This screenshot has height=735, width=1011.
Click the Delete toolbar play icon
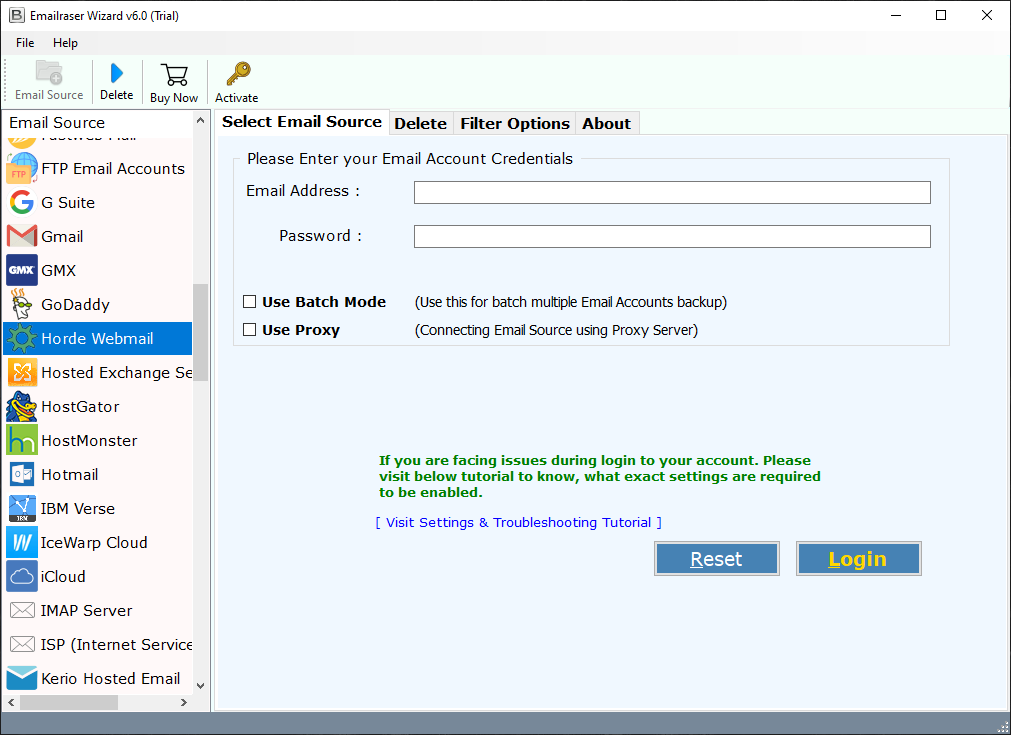point(117,73)
